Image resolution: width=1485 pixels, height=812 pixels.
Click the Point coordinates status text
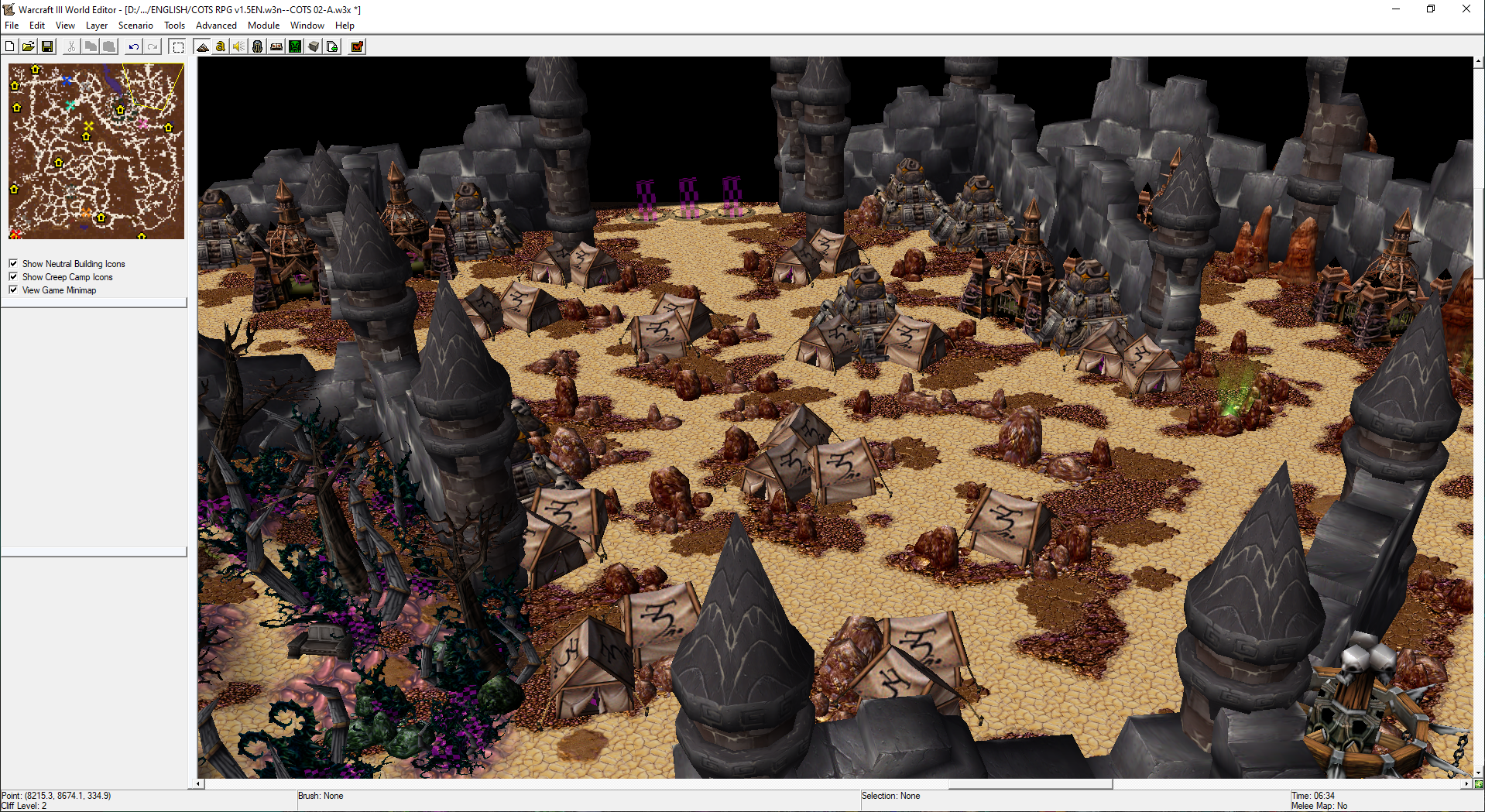coord(57,796)
